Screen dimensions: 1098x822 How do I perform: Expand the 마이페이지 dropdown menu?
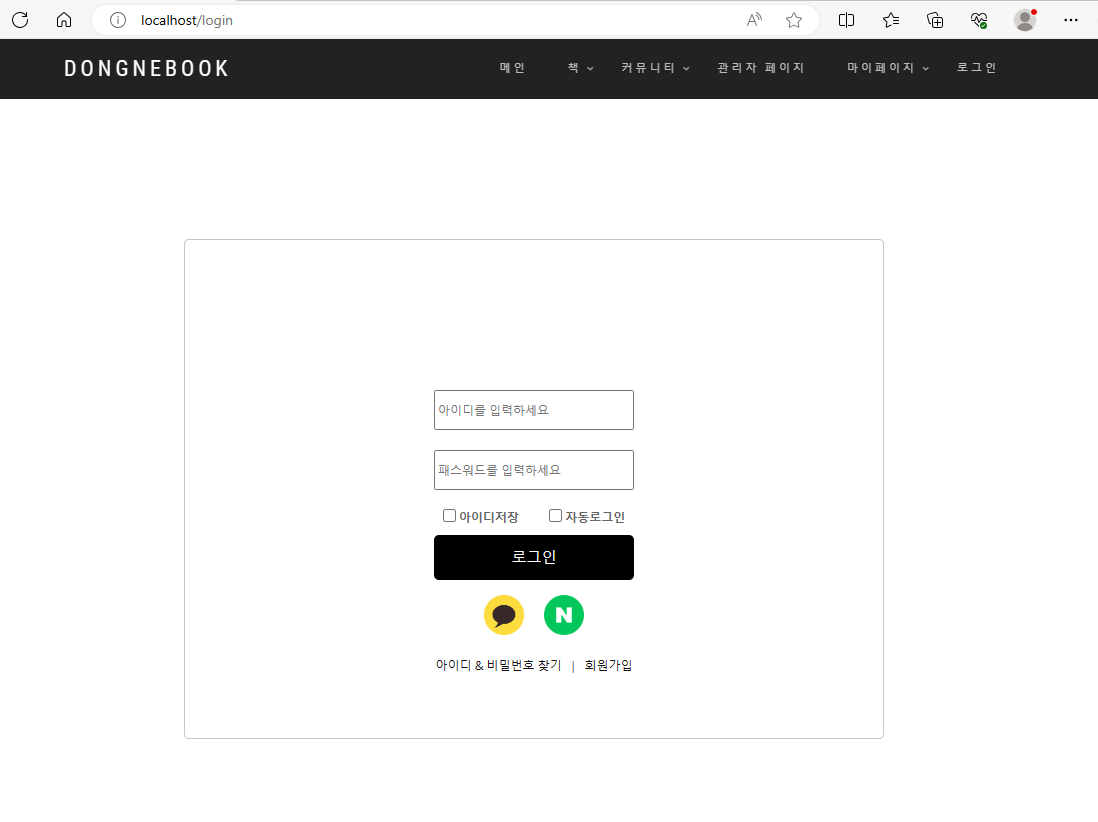[888, 68]
